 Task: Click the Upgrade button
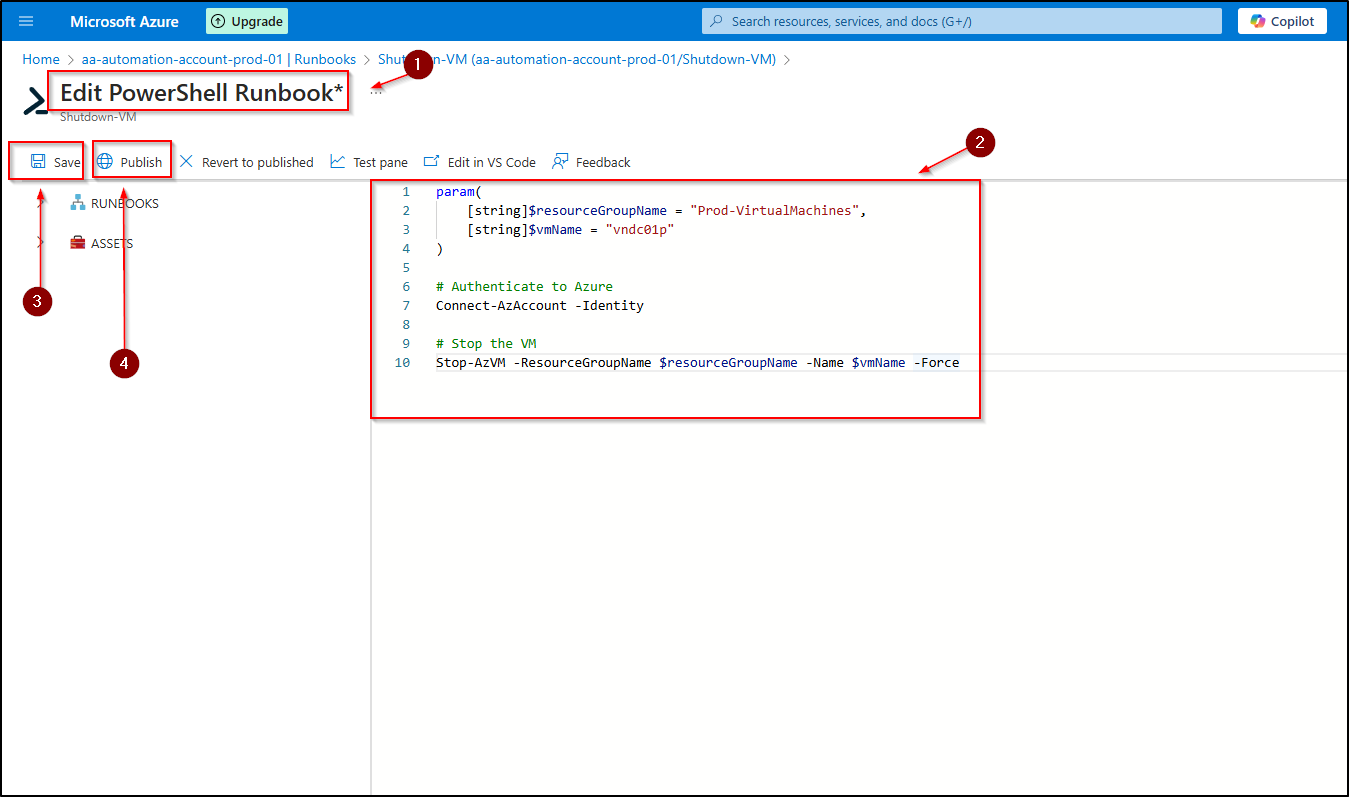pos(247,21)
